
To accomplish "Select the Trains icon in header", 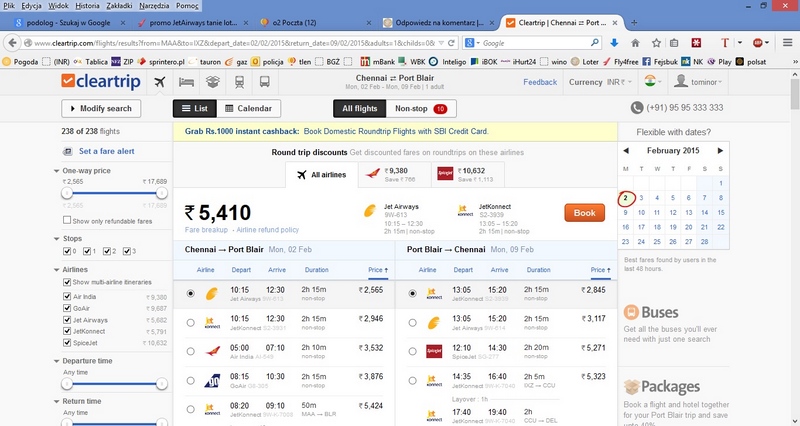I will [x=239, y=82].
